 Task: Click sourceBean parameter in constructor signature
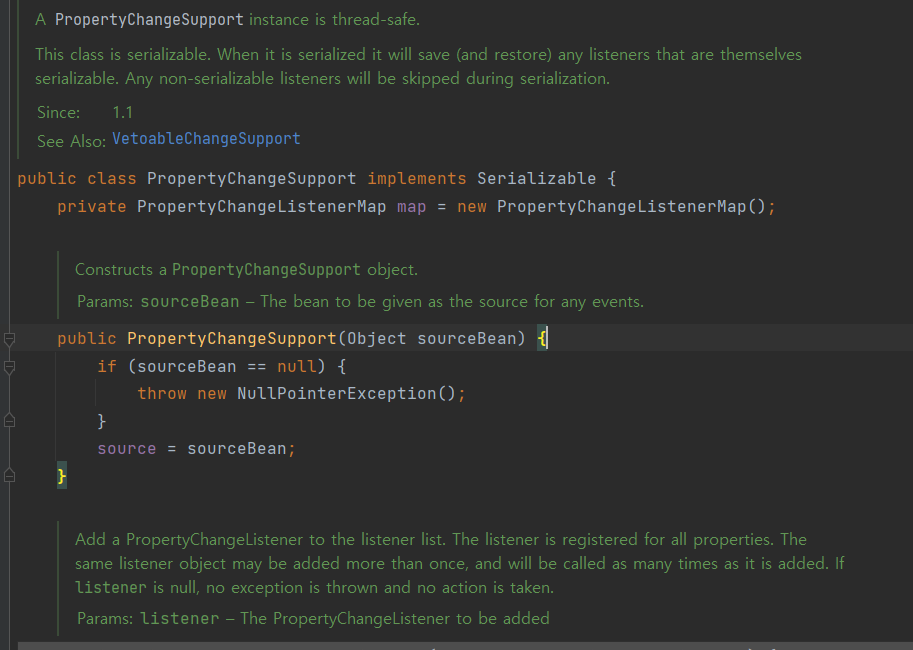466,338
